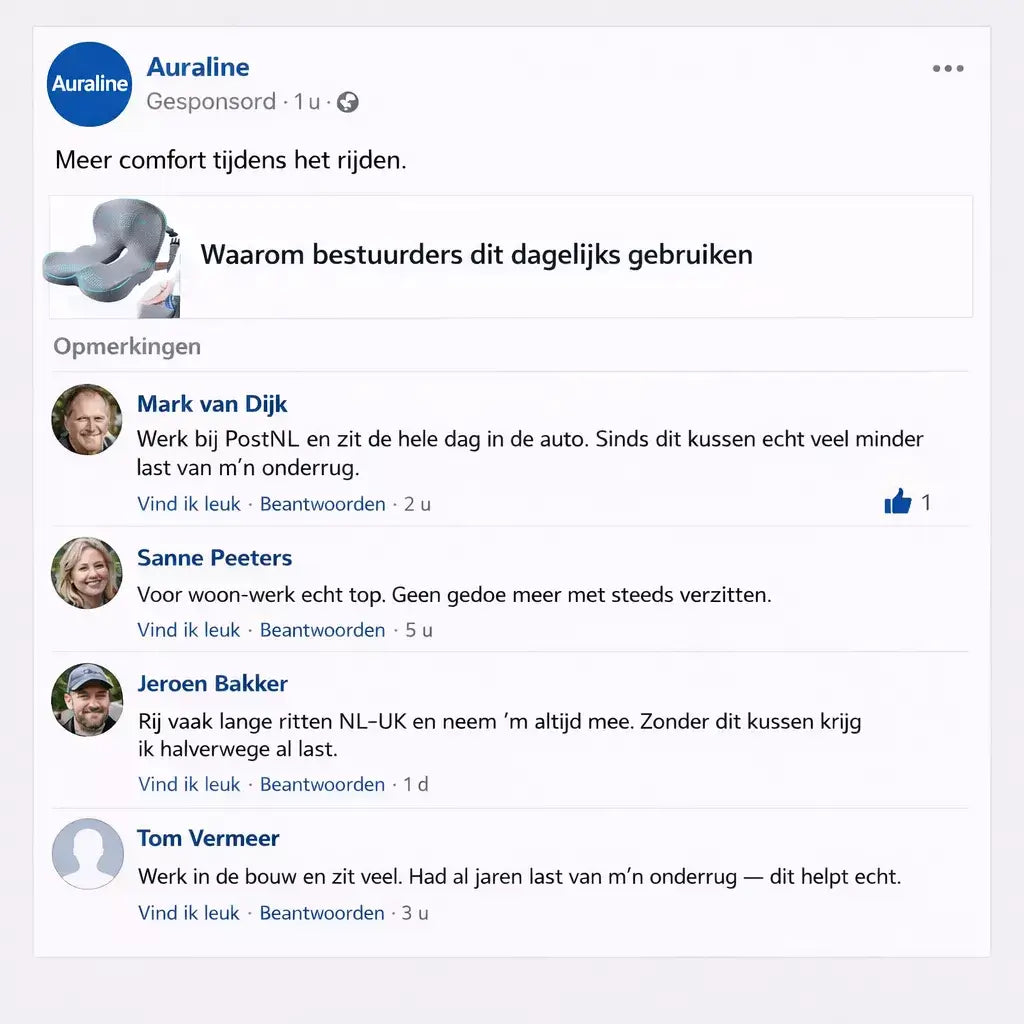Click the Auraline round logo avatar
The image size is (1024, 1024).
pos(89,84)
